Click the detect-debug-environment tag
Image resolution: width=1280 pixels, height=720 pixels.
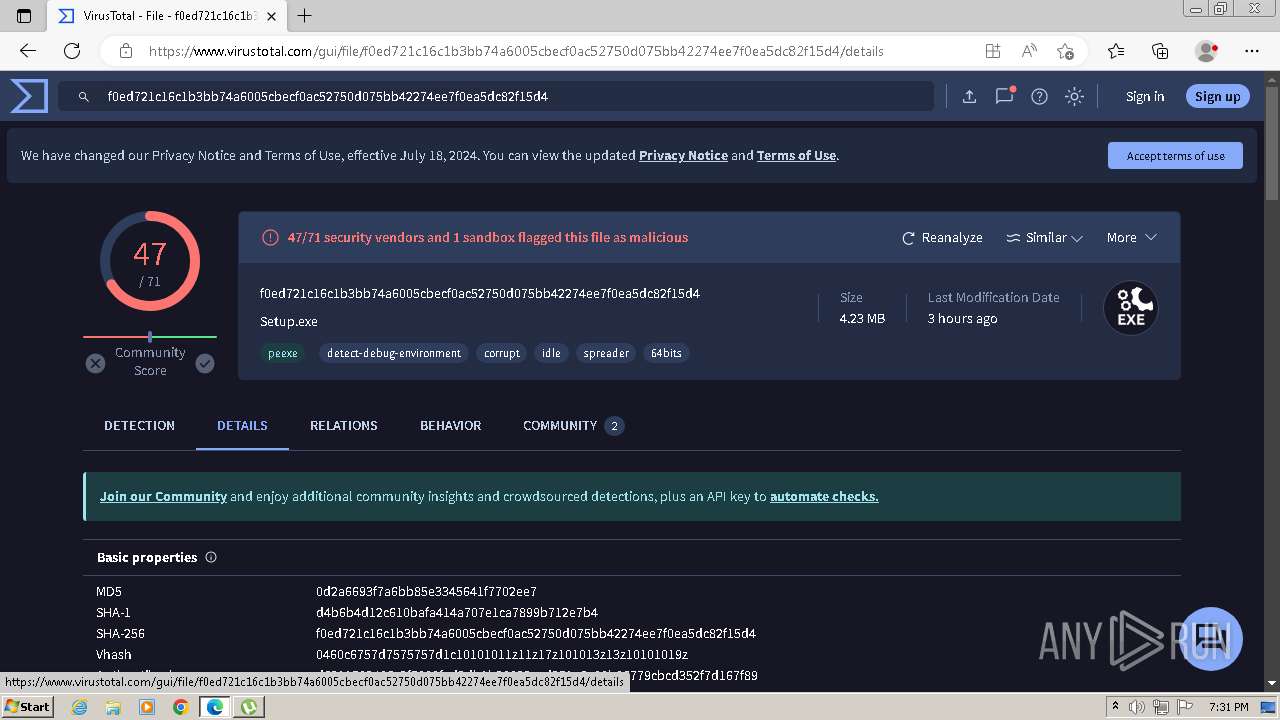click(394, 353)
